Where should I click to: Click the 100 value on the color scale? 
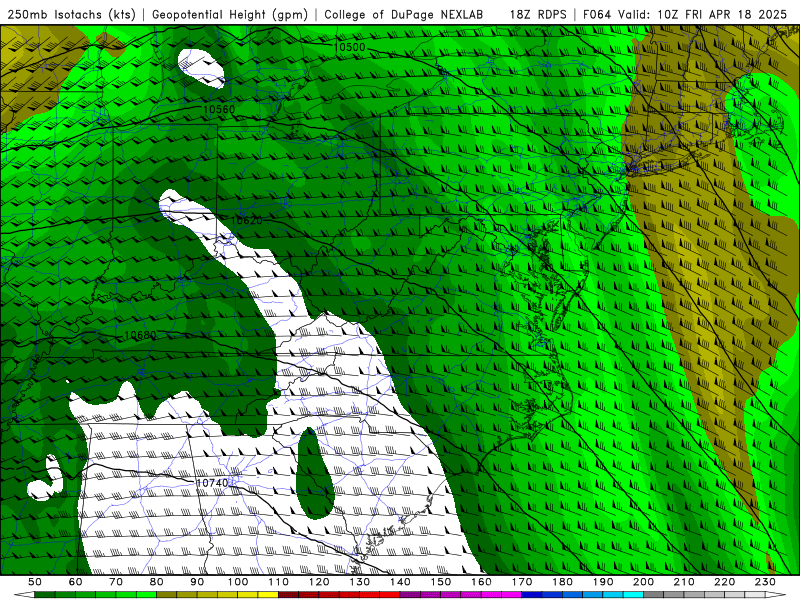(x=238, y=582)
